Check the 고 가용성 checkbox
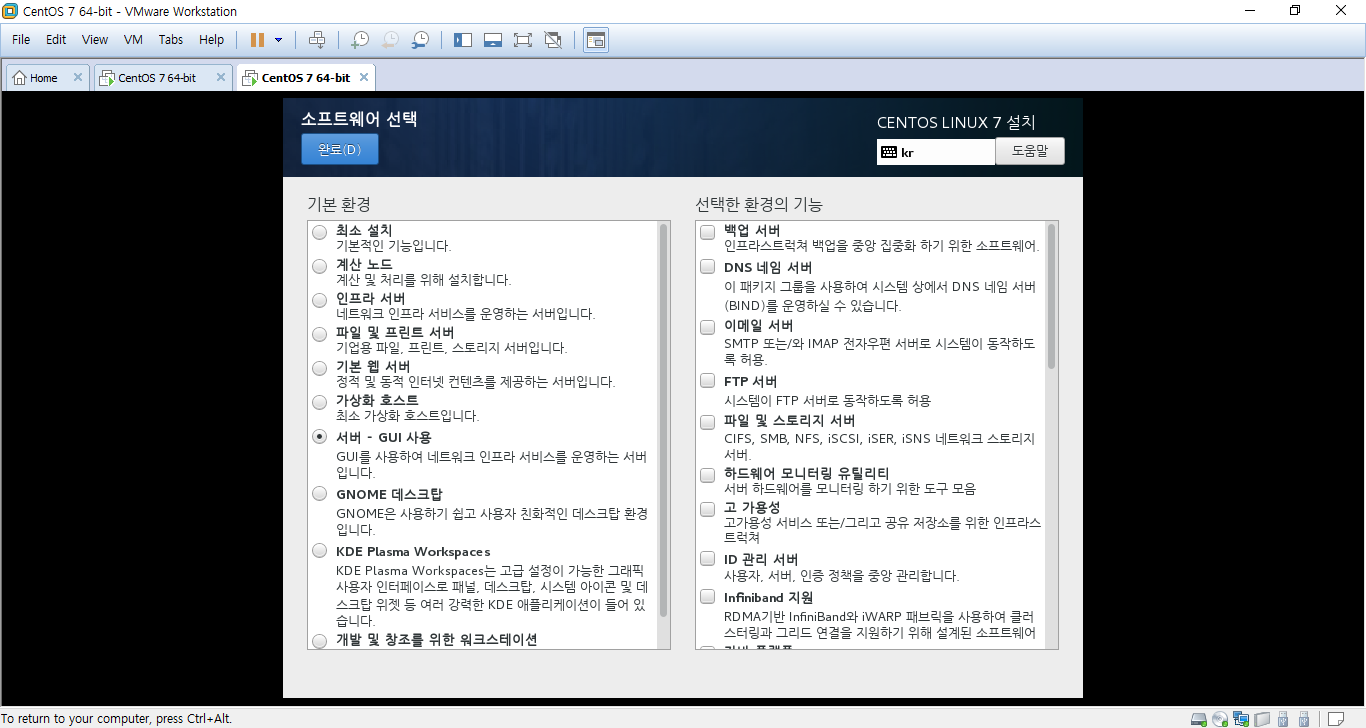Viewport: 1366px width, 728px height. [707, 509]
